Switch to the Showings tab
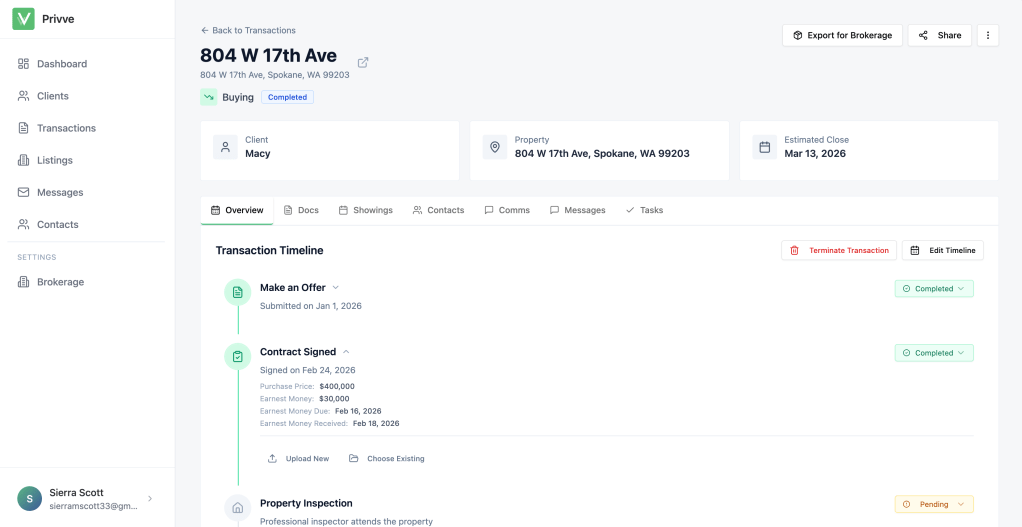 [x=365, y=210]
